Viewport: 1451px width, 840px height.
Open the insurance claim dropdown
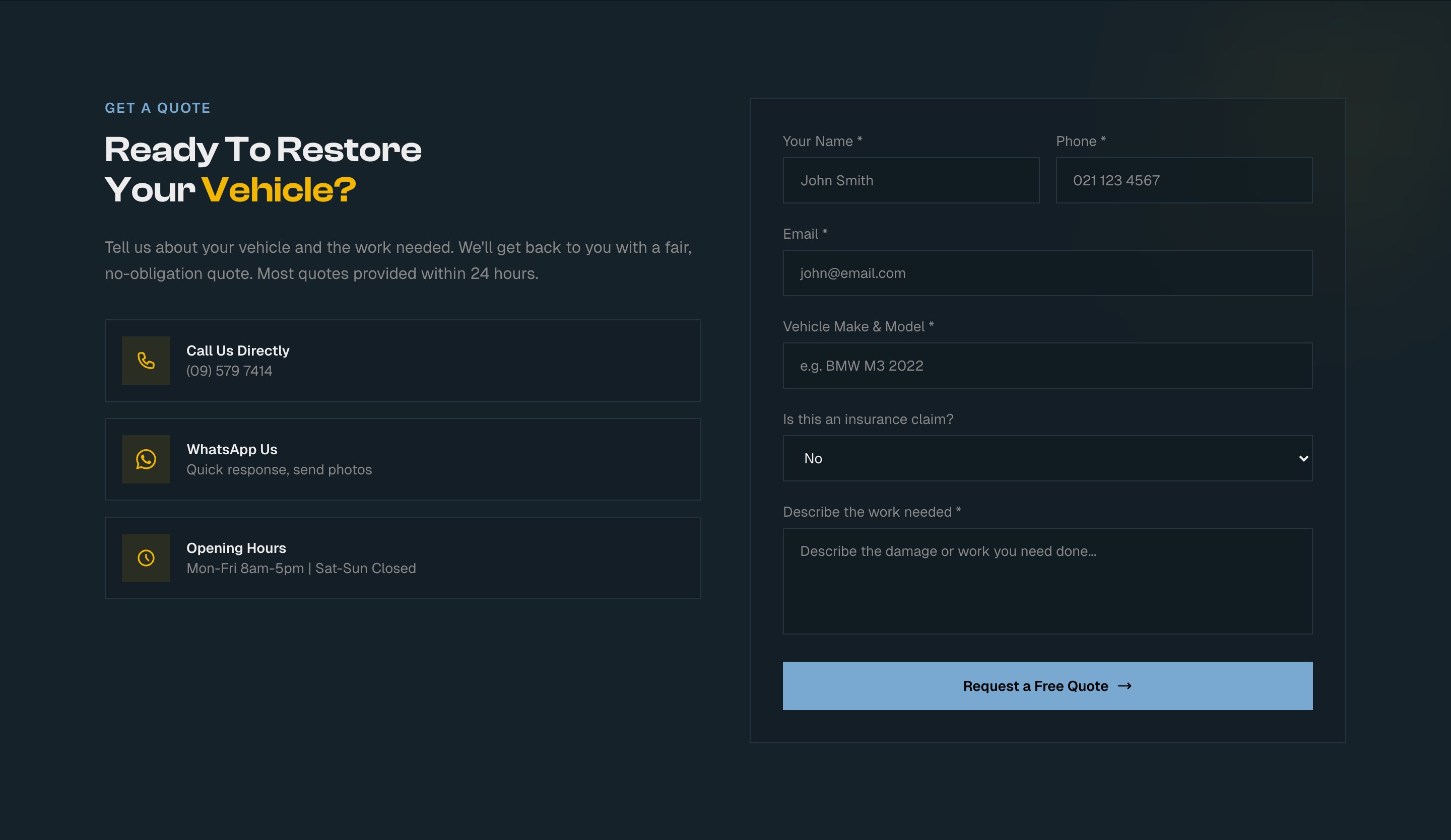point(1047,459)
